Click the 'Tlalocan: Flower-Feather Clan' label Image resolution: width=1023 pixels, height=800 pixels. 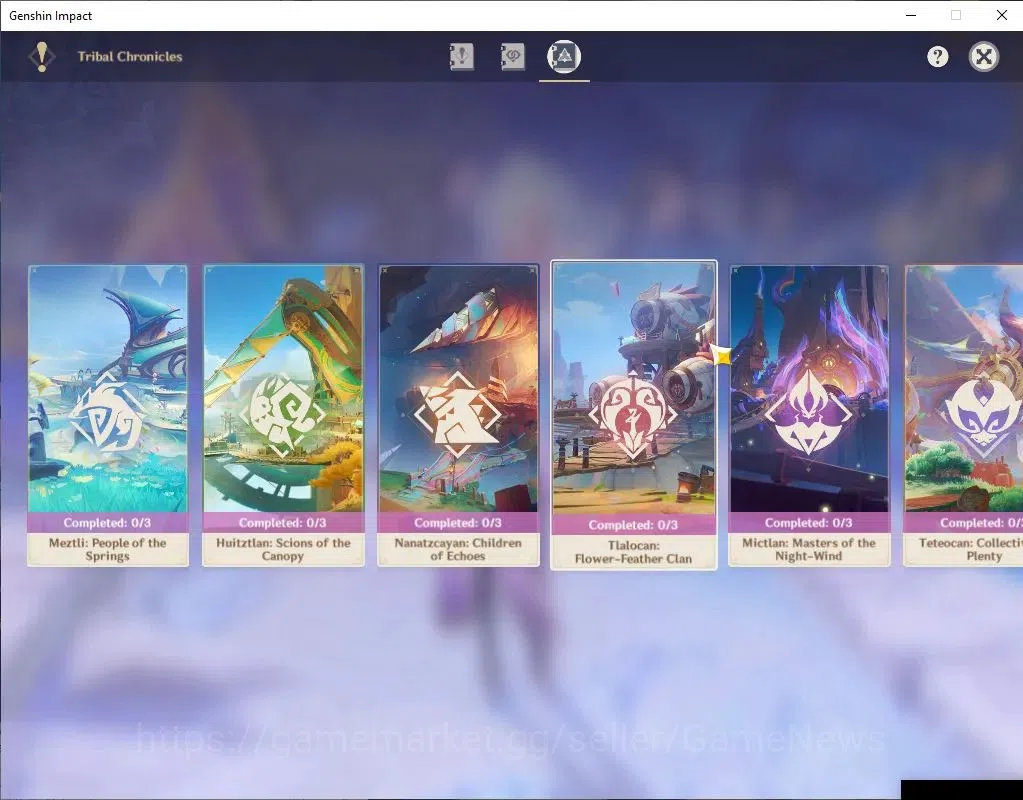[634, 552]
